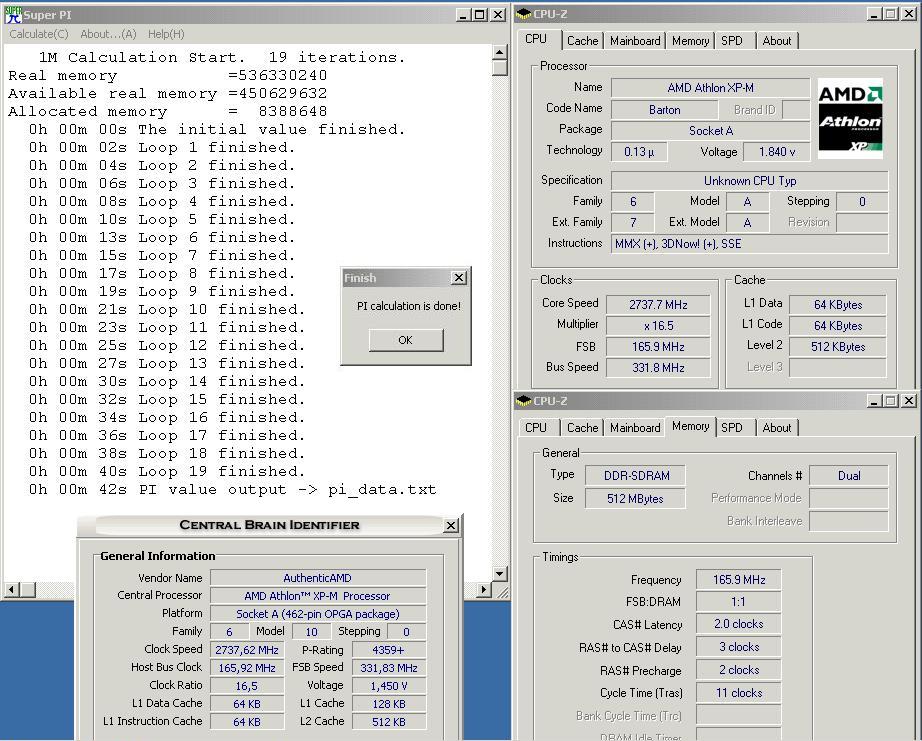
Task: Click the Multiplier value 'x 16.5'
Action: click(658, 326)
